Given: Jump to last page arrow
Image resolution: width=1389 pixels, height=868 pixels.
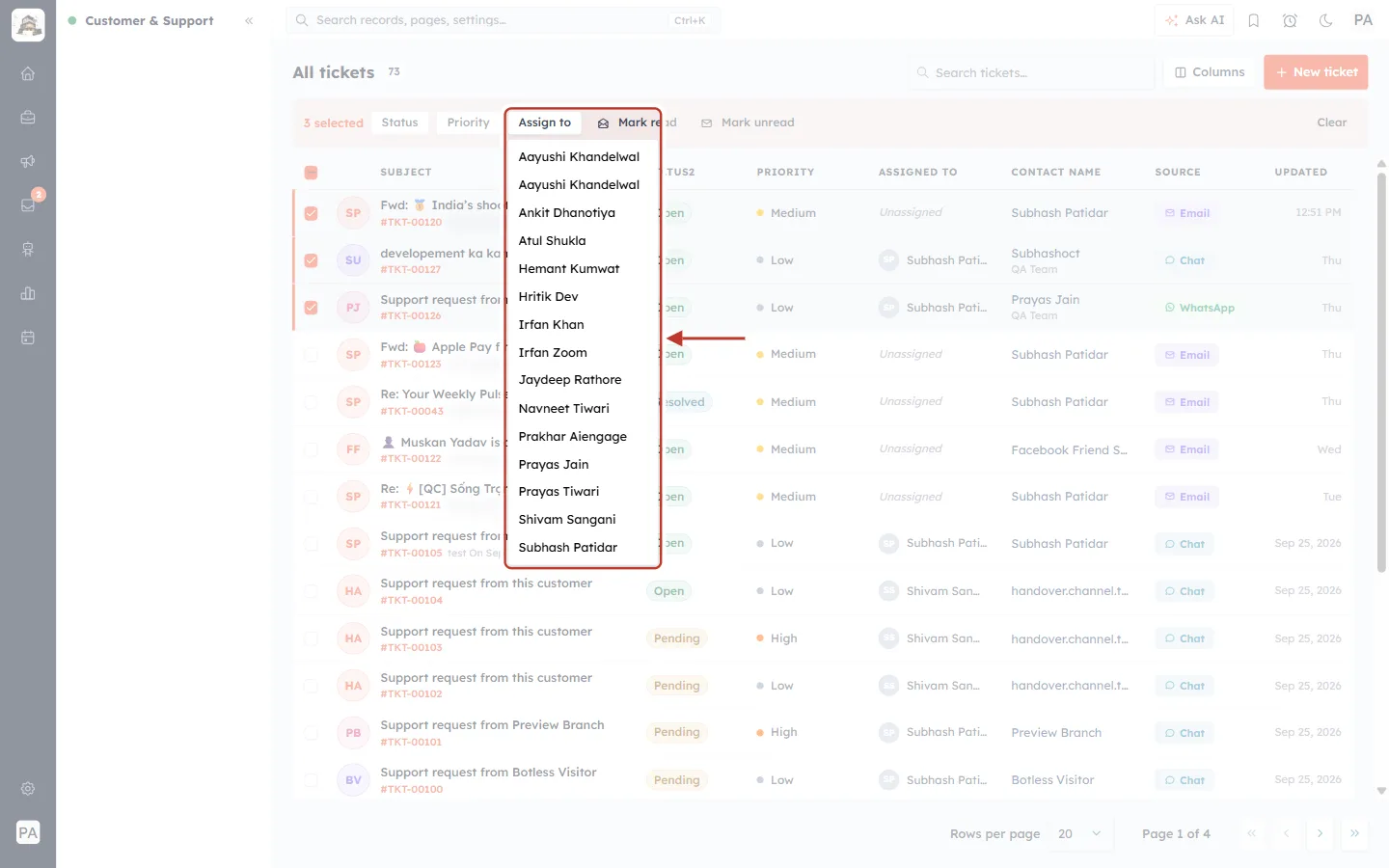Looking at the screenshot, I should point(1354,833).
